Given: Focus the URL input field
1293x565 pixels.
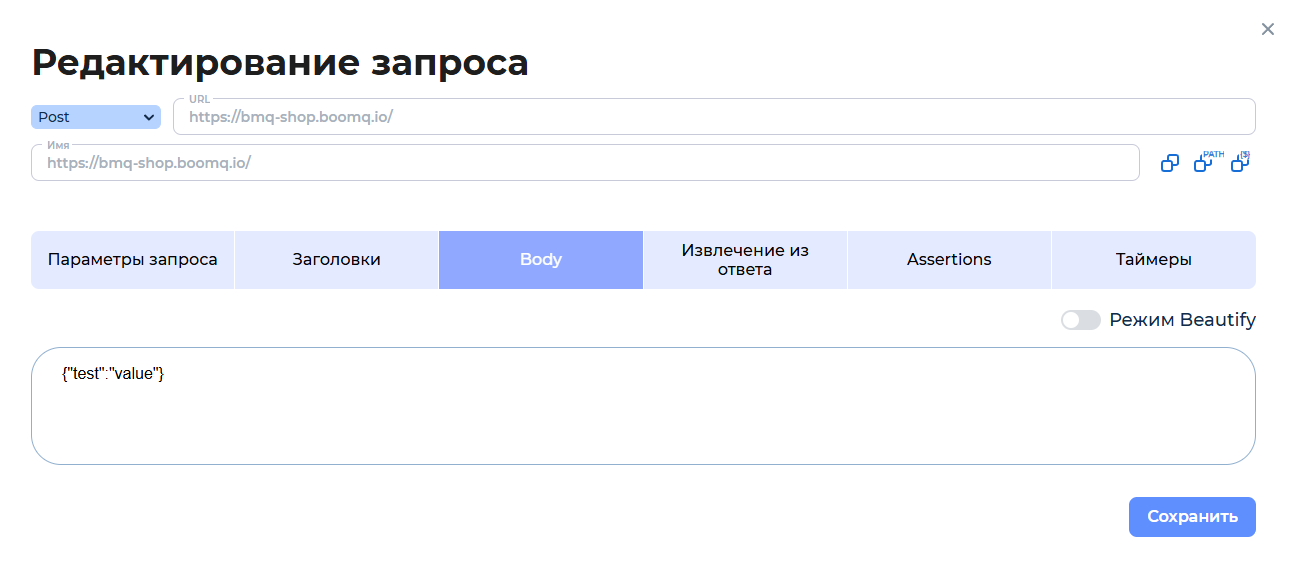Looking at the screenshot, I should [714, 116].
